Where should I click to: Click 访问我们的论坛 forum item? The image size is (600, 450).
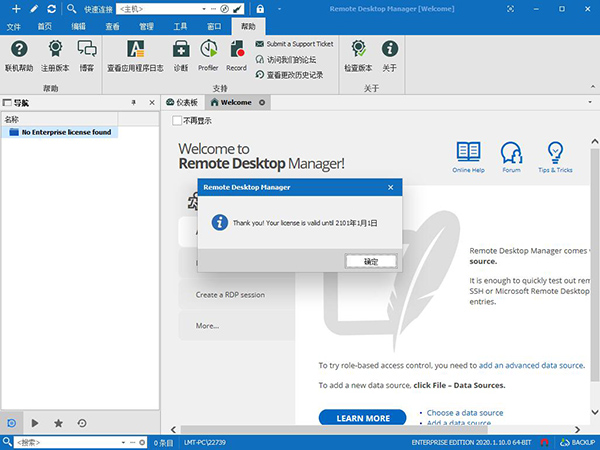pyautogui.click(x=285, y=59)
